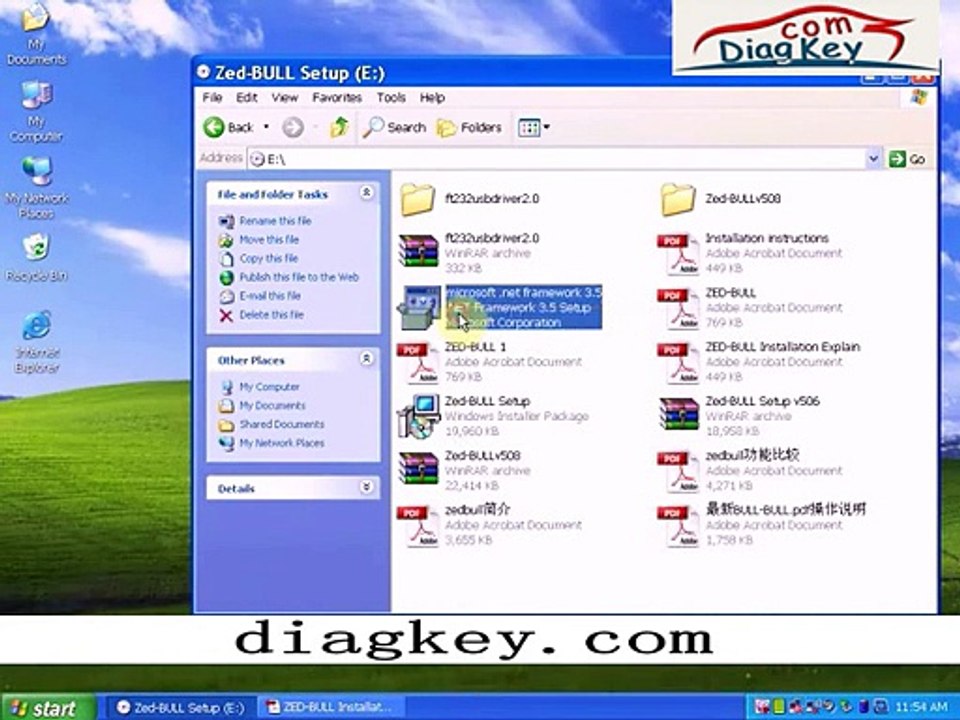
Task: Select the 1,758 KB PDF document icon
Action: point(678,525)
